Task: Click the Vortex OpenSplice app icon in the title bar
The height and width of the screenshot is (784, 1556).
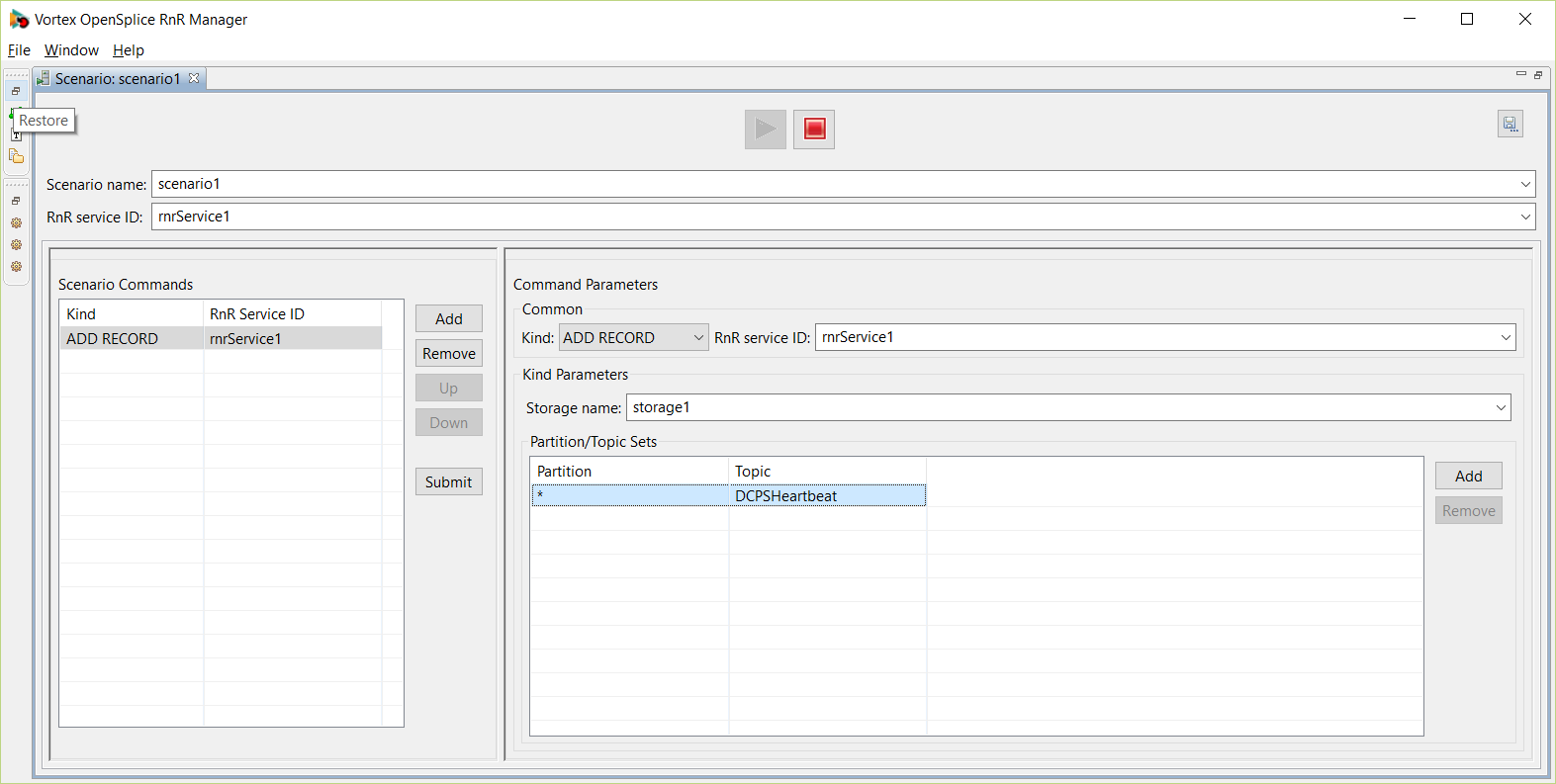Action: [19, 19]
